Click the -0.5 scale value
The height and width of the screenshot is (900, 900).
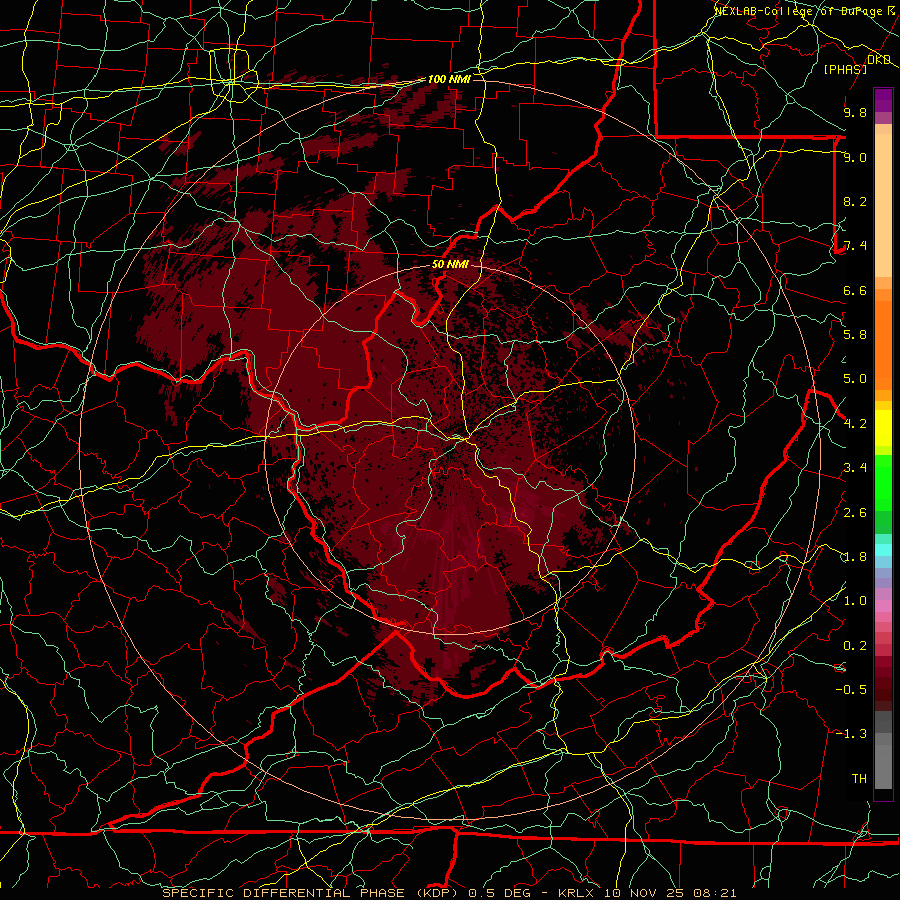(x=851, y=689)
